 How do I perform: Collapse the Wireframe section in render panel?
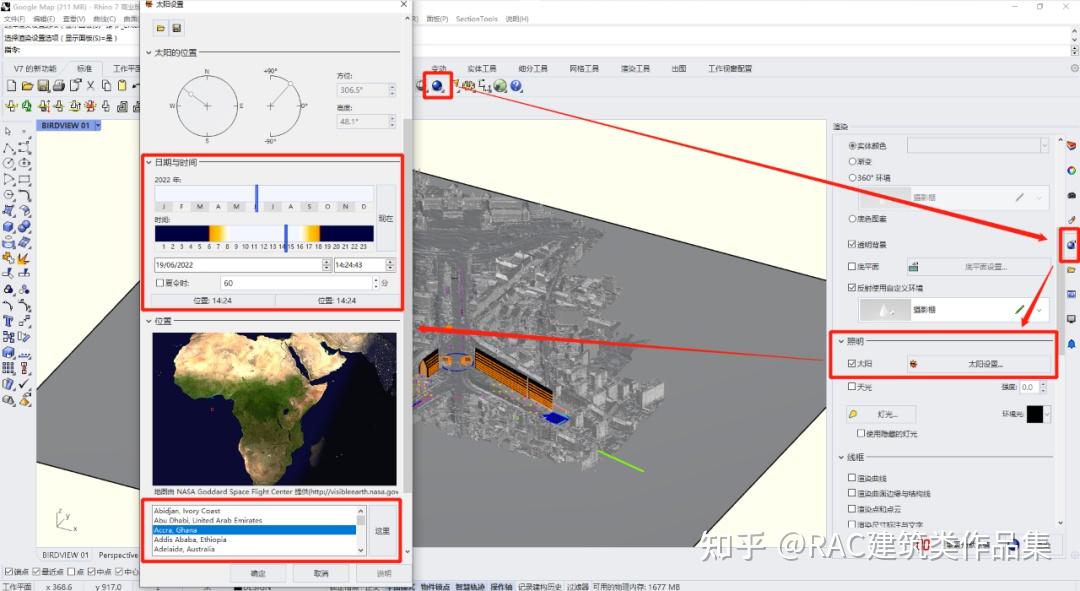click(841, 457)
